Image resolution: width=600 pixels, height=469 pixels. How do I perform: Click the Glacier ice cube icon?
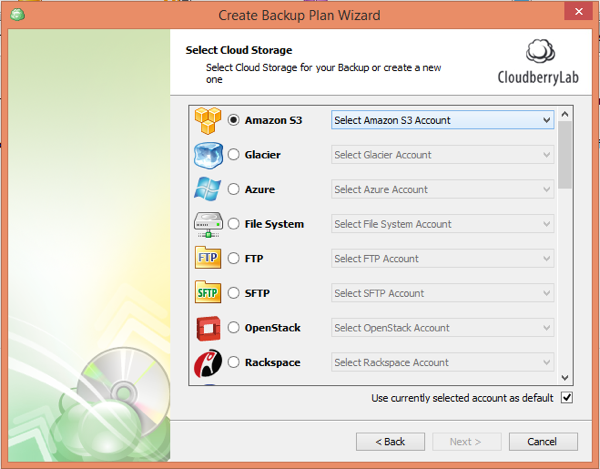208,155
